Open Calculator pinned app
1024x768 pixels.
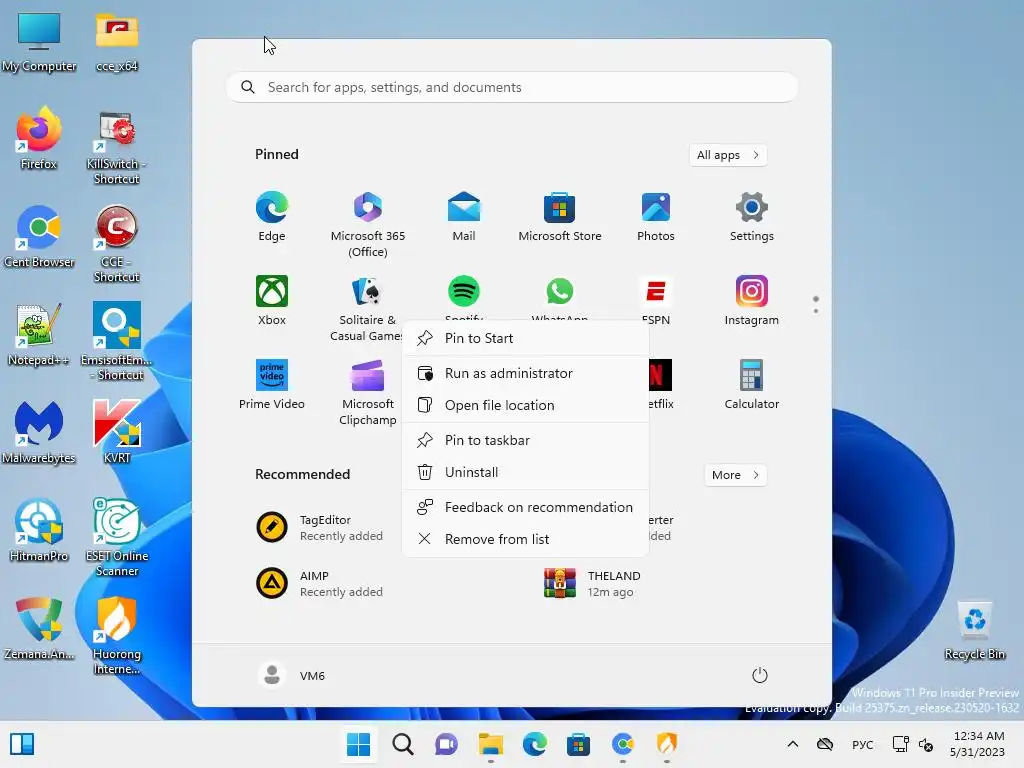[752, 385]
